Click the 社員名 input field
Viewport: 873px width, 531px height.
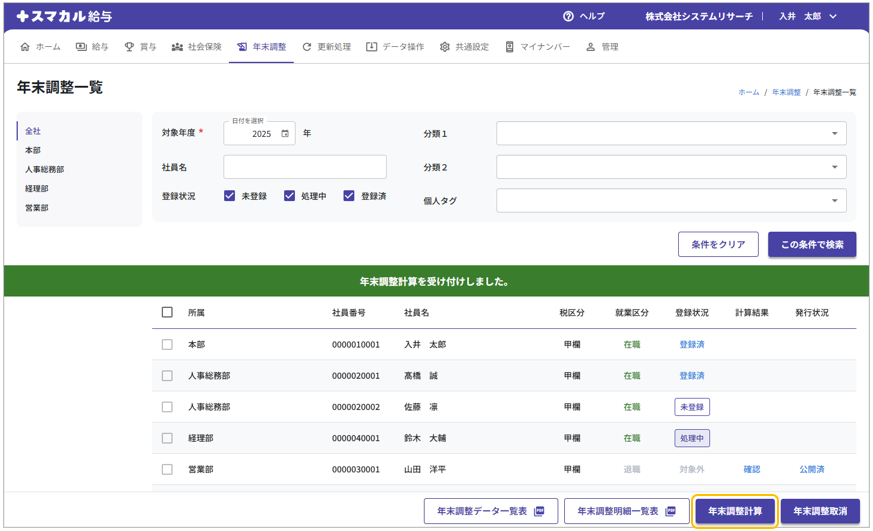[x=305, y=167]
